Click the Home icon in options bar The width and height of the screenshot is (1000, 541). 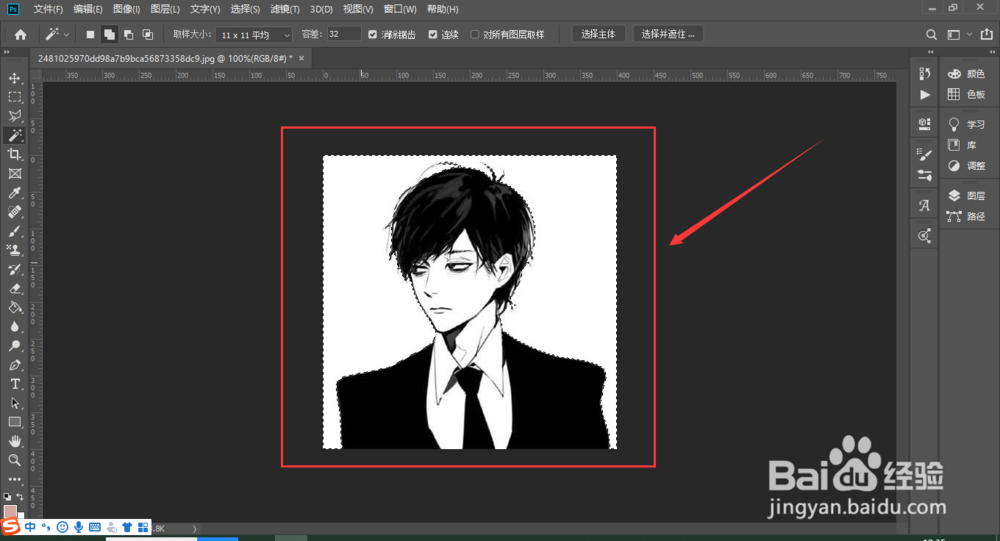20,34
